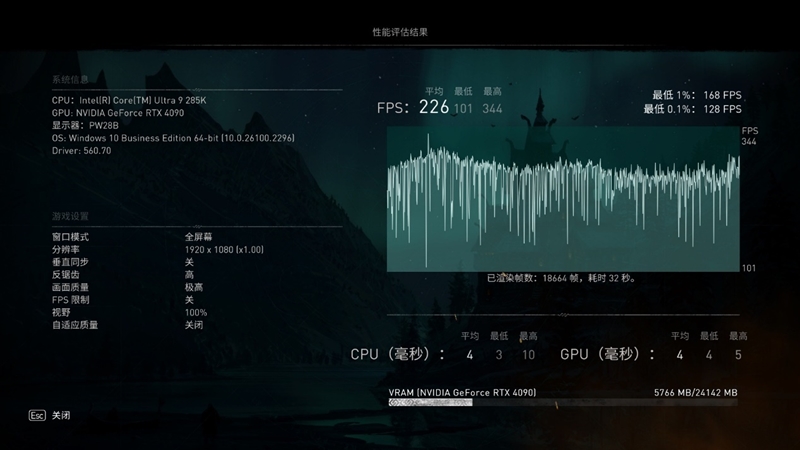Click the 极高 quality value
The width and height of the screenshot is (800, 450).
pyautogui.click(x=194, y=287)
